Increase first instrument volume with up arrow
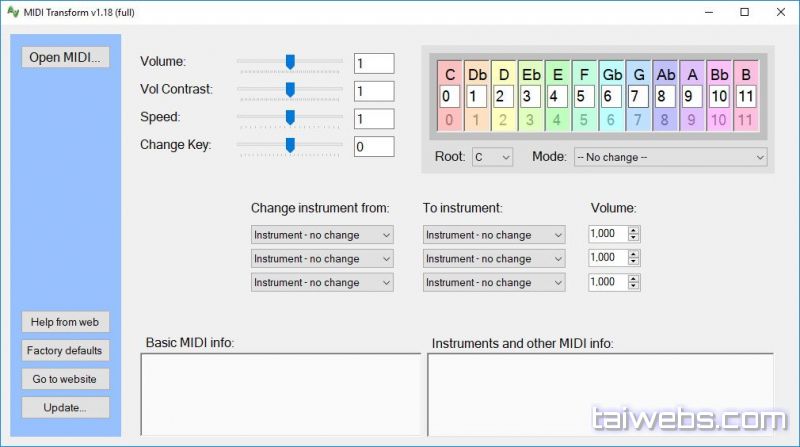The height and width of the screenshot is (447, 800). (x=634, y=230)
